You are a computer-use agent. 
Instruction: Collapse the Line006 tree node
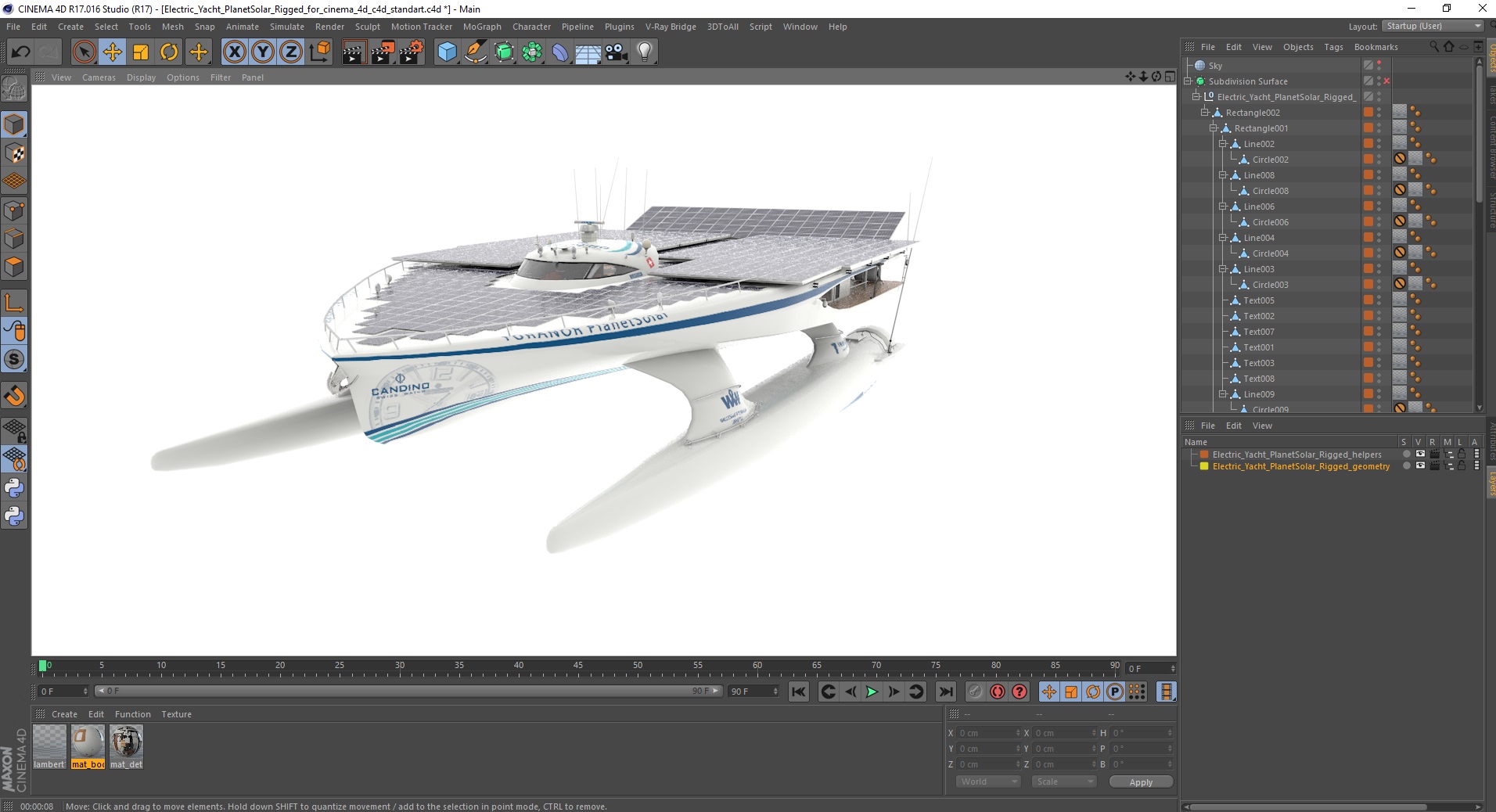1222,206
